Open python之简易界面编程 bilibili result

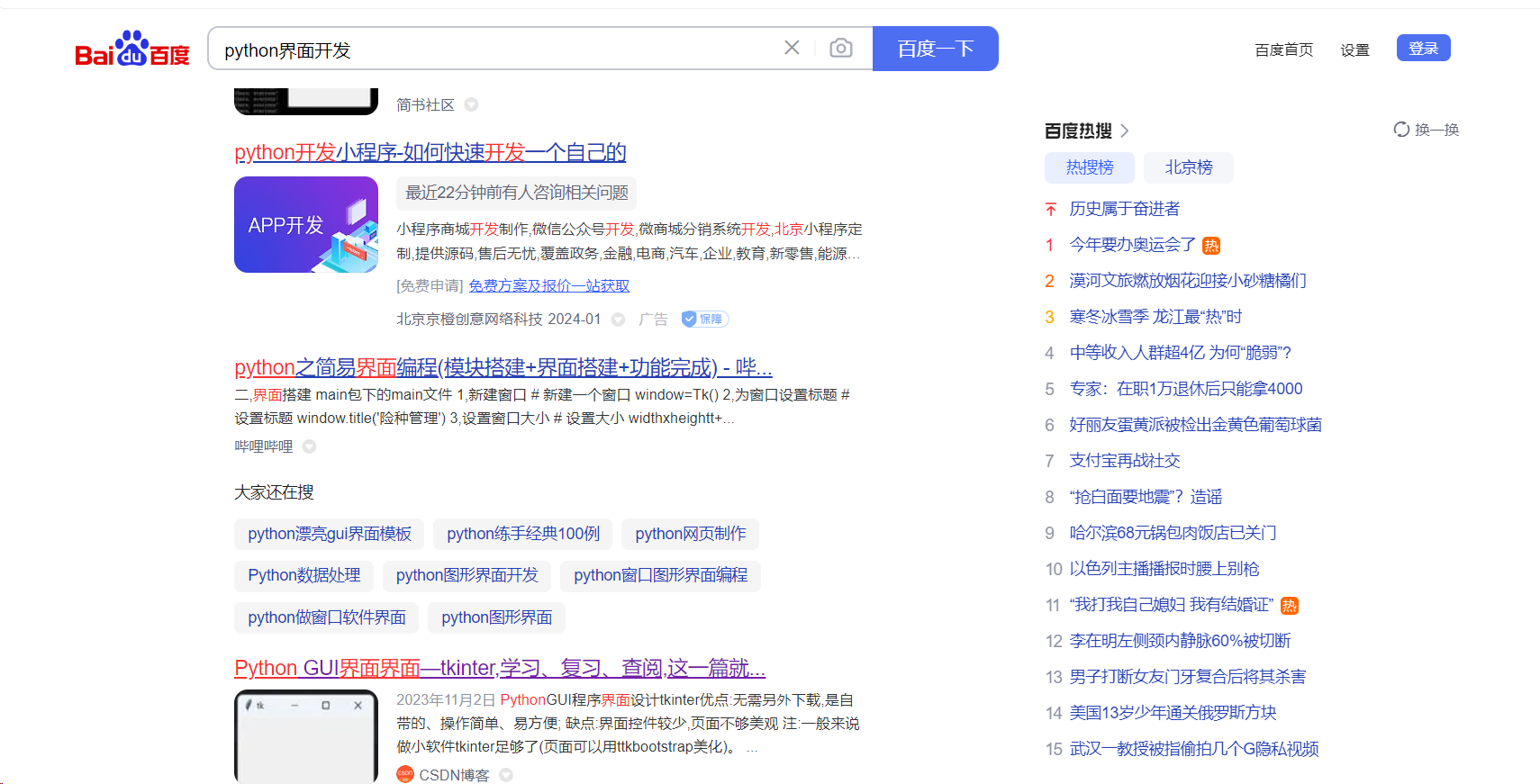(x=503, y=367)
